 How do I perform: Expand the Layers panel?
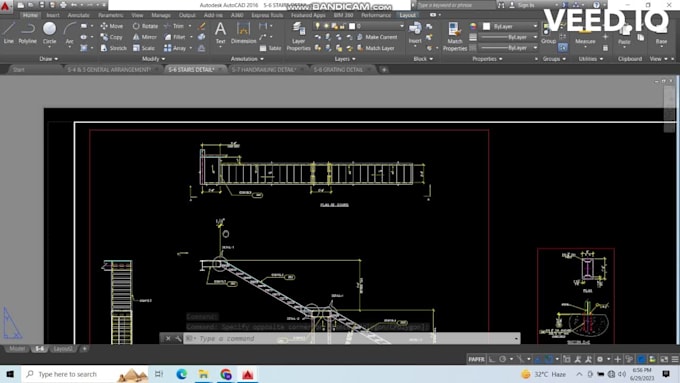345,59
